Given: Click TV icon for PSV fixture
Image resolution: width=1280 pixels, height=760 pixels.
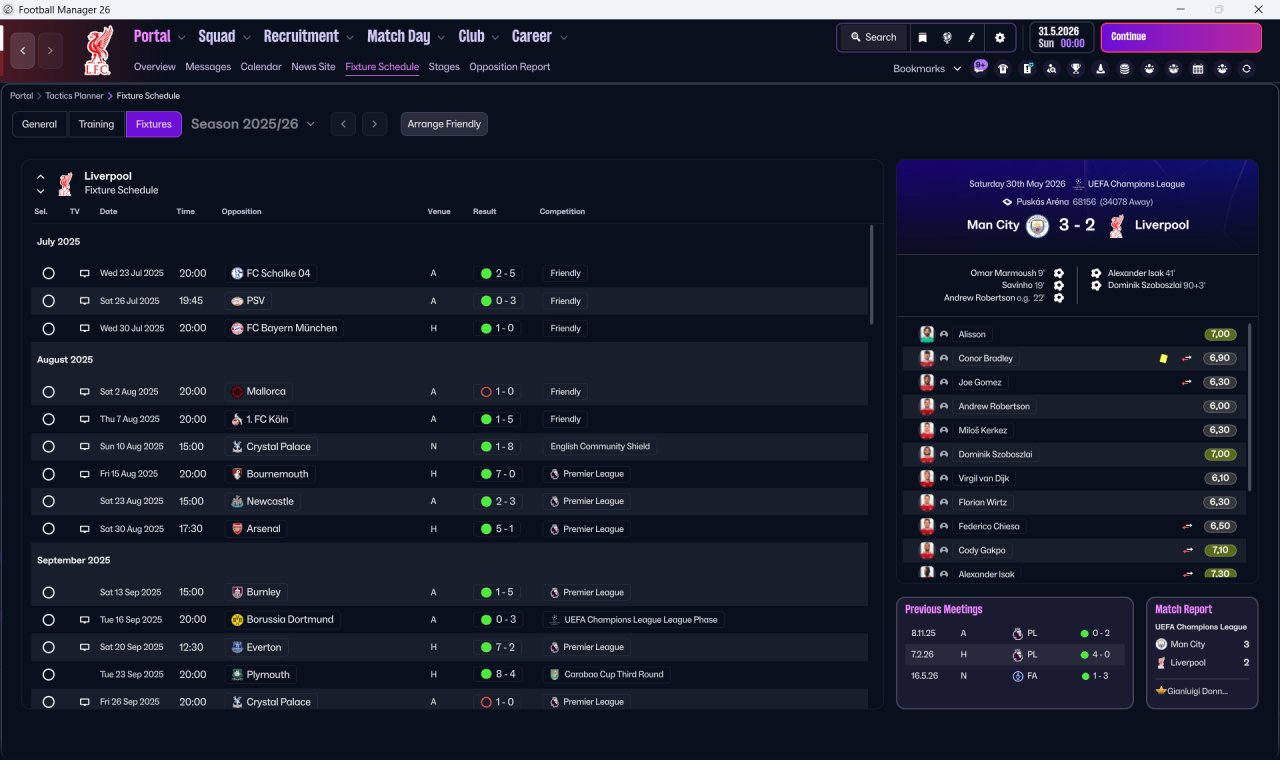Looking at the screenshot, I should click(85, 301).
